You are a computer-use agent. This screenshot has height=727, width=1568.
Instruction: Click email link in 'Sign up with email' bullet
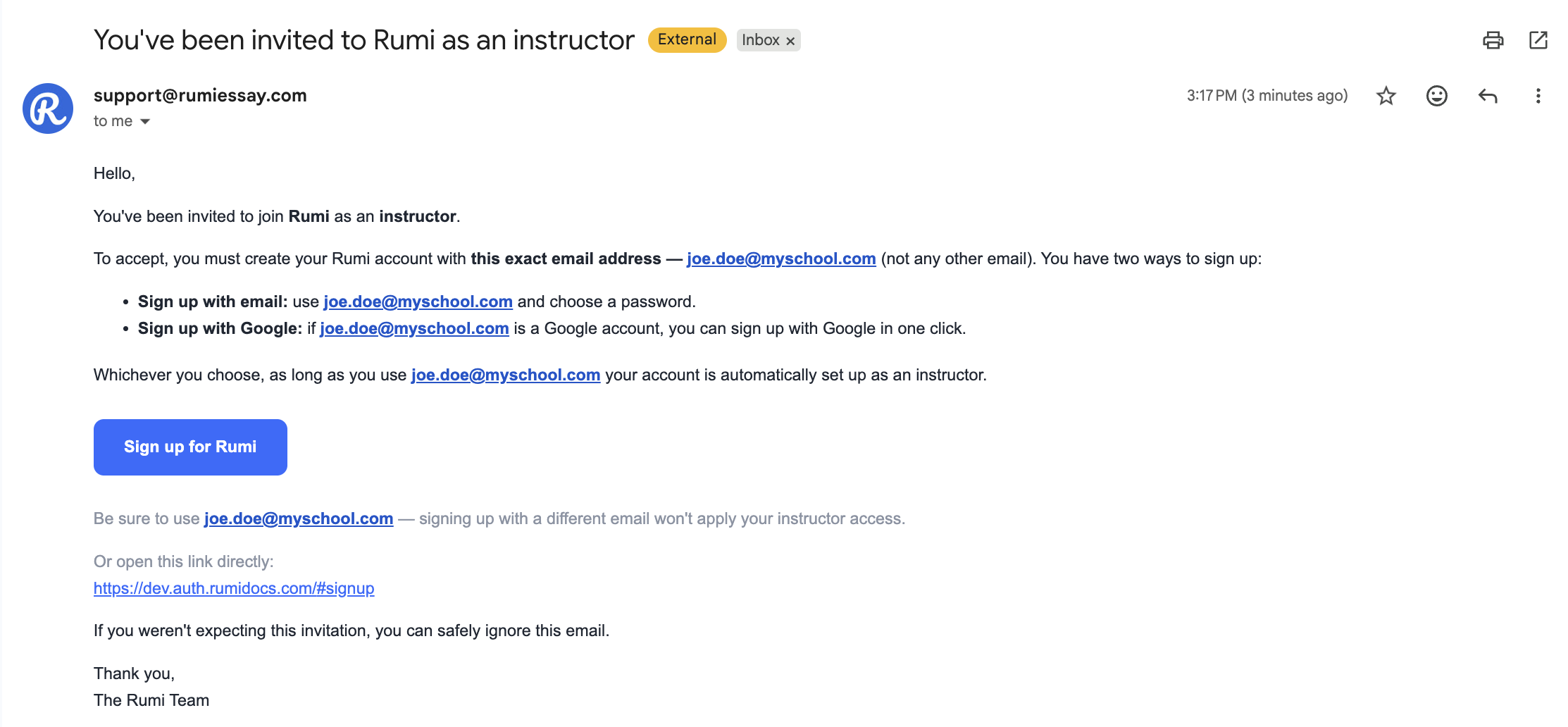pos(418,302)
